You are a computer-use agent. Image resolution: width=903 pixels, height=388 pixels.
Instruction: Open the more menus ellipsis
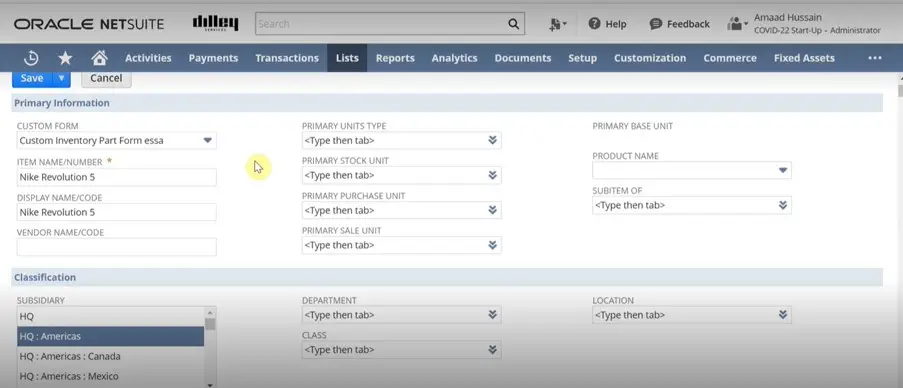click(874, 58)
